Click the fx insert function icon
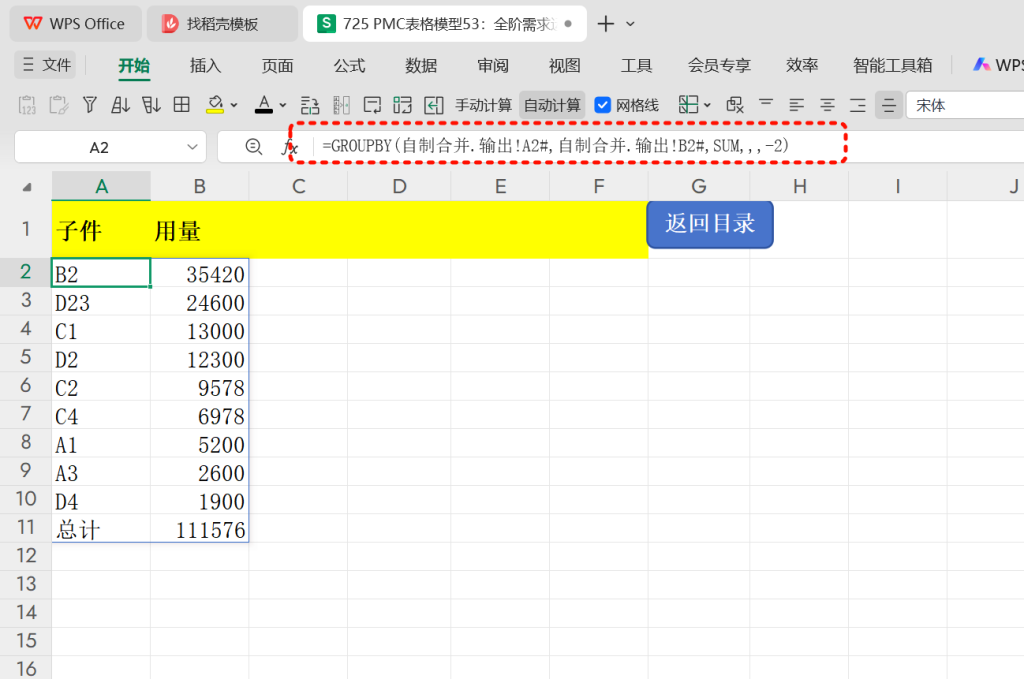The width and height of the screenshot is (1024, 679). [289, 148]
